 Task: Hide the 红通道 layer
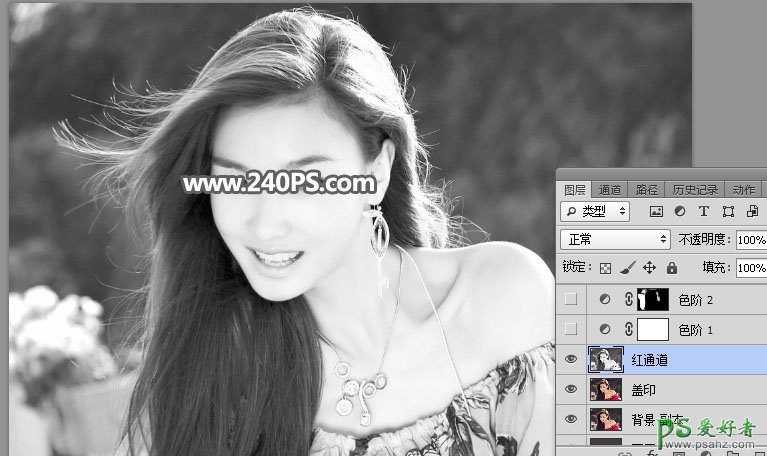571,359
